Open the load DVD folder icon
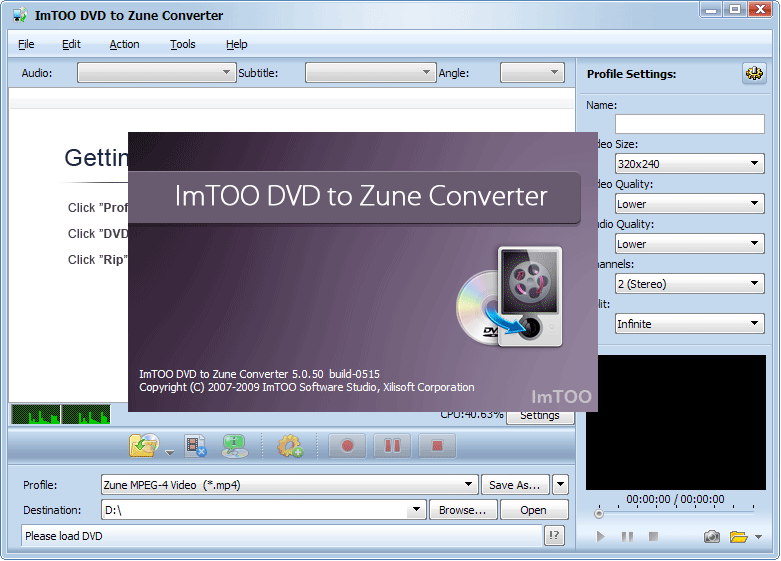The height and width of the screenshot is (561, 781). pos(144,445)
